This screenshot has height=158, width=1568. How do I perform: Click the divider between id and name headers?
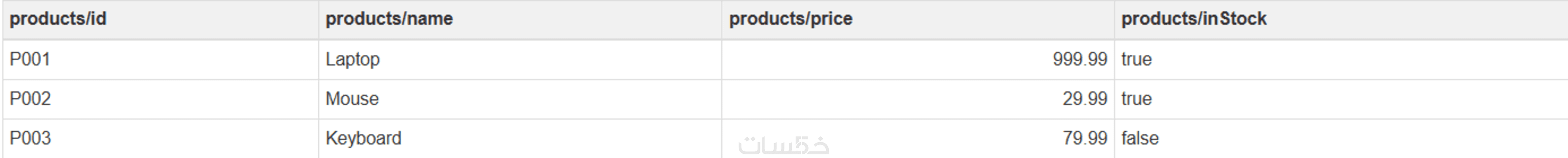coord(318,19)
